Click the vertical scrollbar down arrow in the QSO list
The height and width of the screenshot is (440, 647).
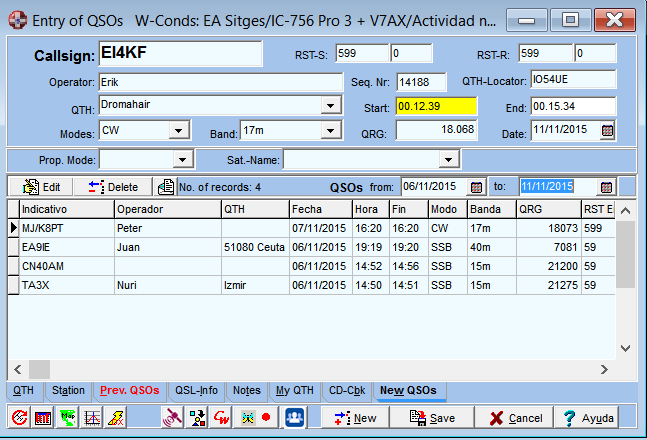626,348
